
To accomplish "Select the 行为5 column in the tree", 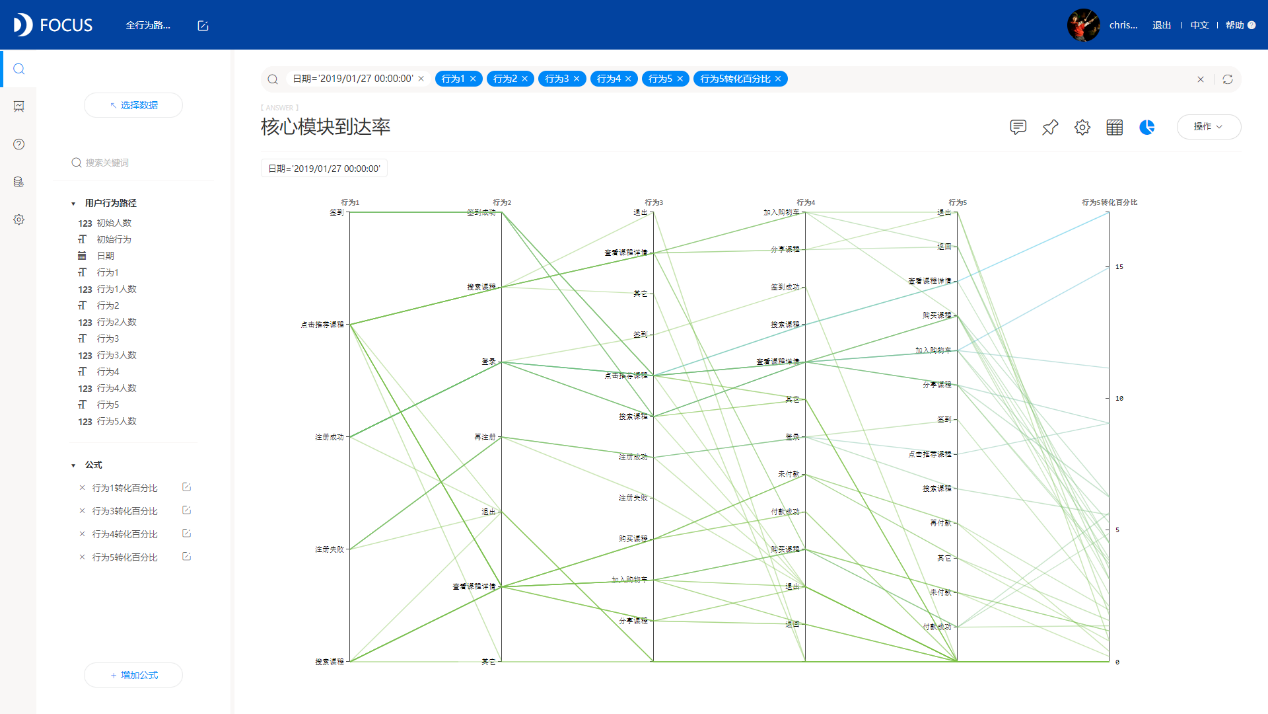I will [108, 405].
